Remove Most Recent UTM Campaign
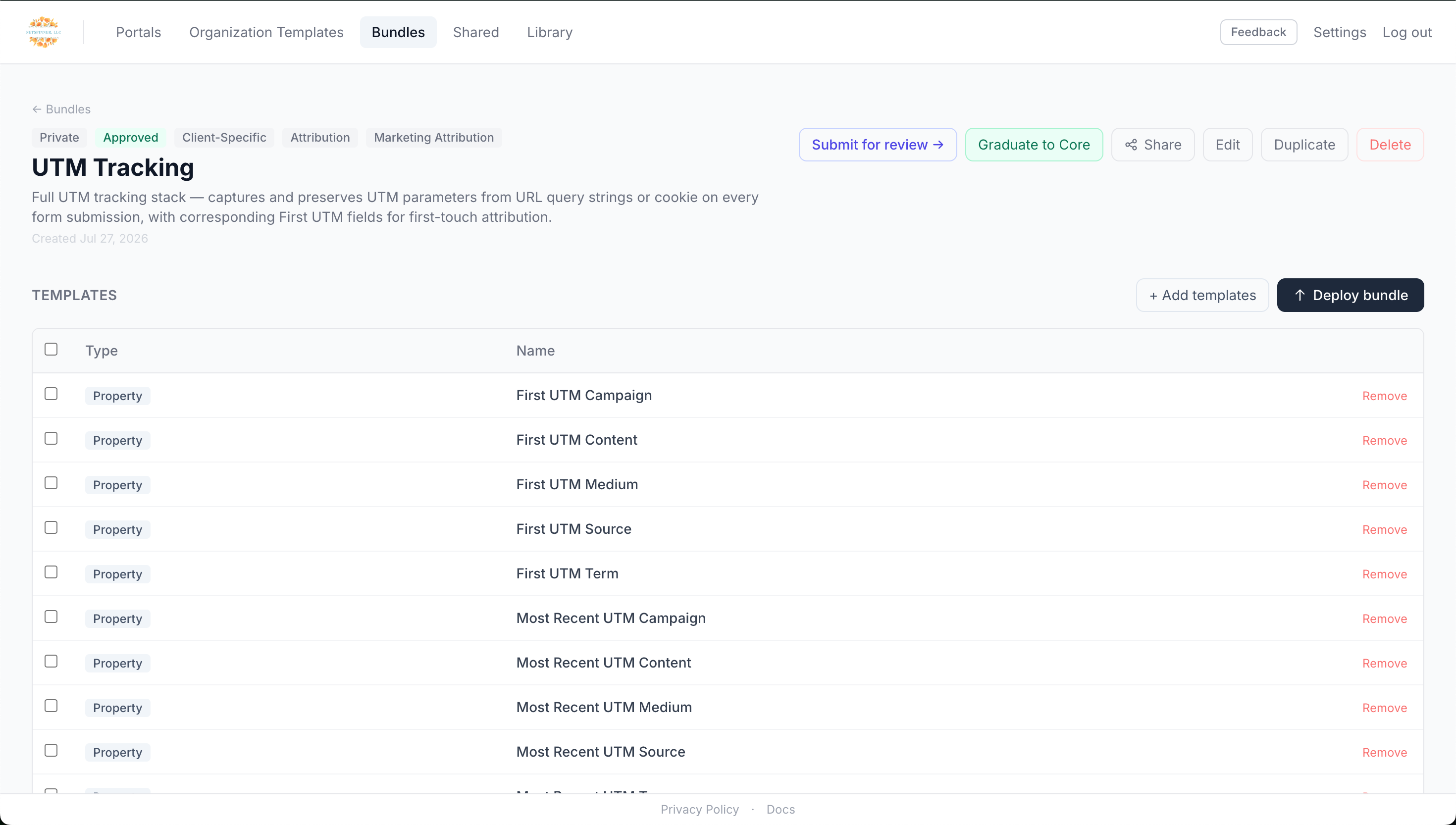 coord(1384,619)
